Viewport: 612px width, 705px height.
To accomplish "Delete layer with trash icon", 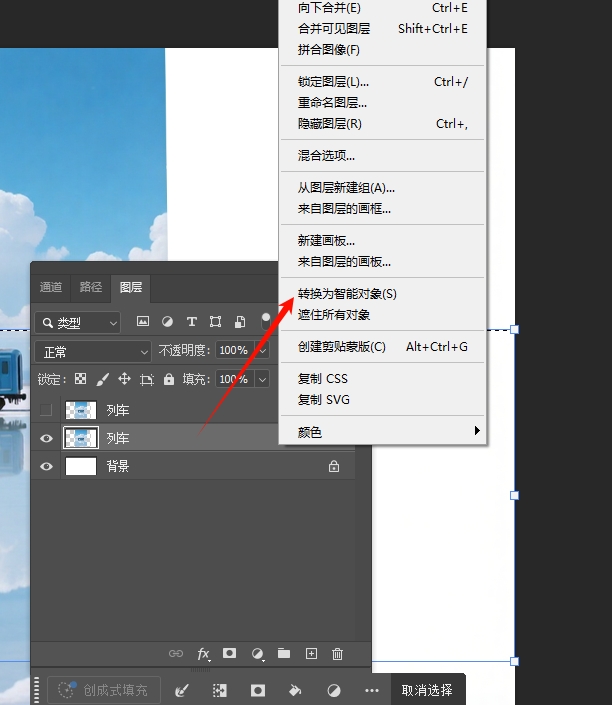I will (x=337, y=654).
